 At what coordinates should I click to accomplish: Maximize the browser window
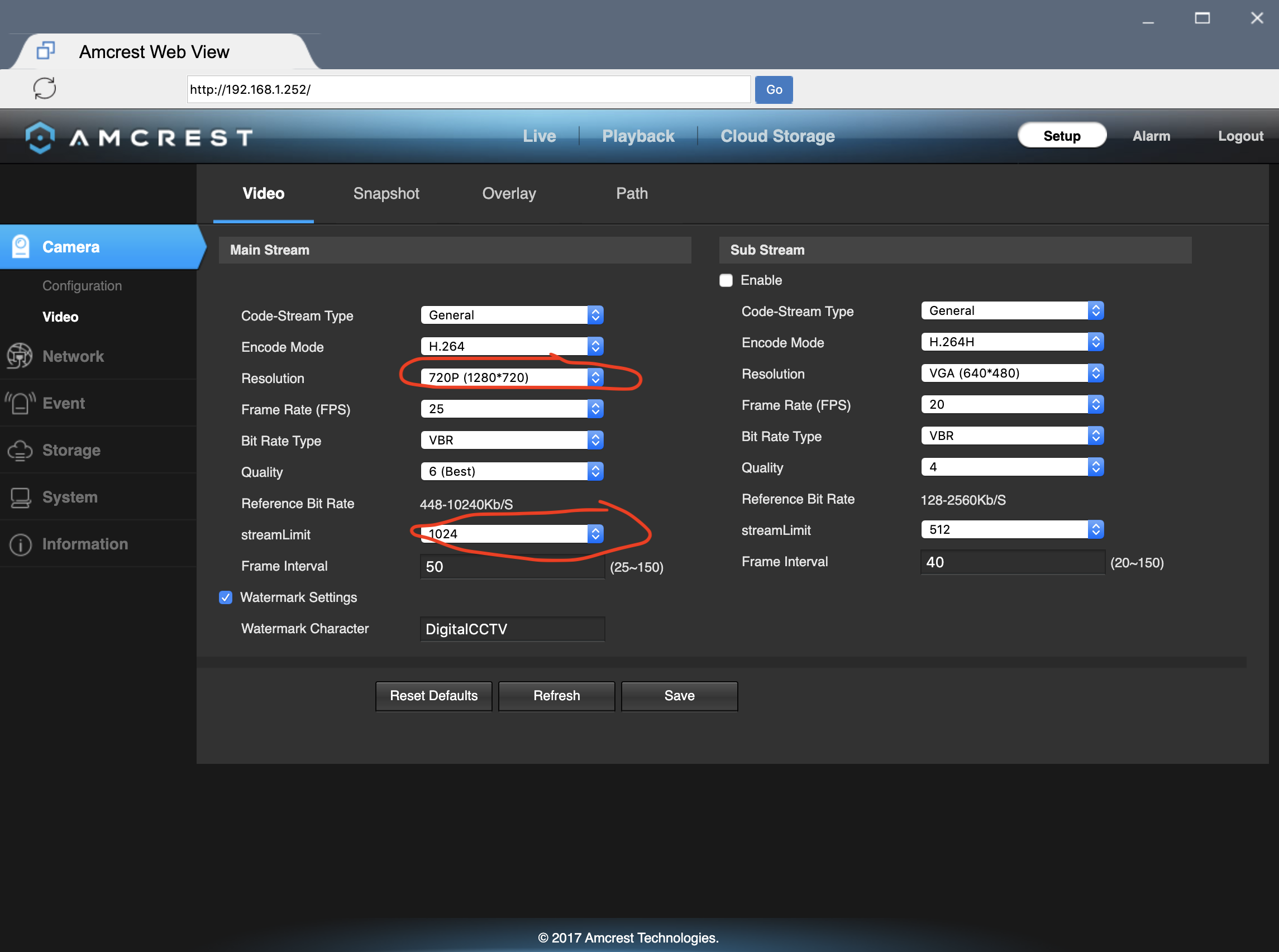tap(1202, 18)
